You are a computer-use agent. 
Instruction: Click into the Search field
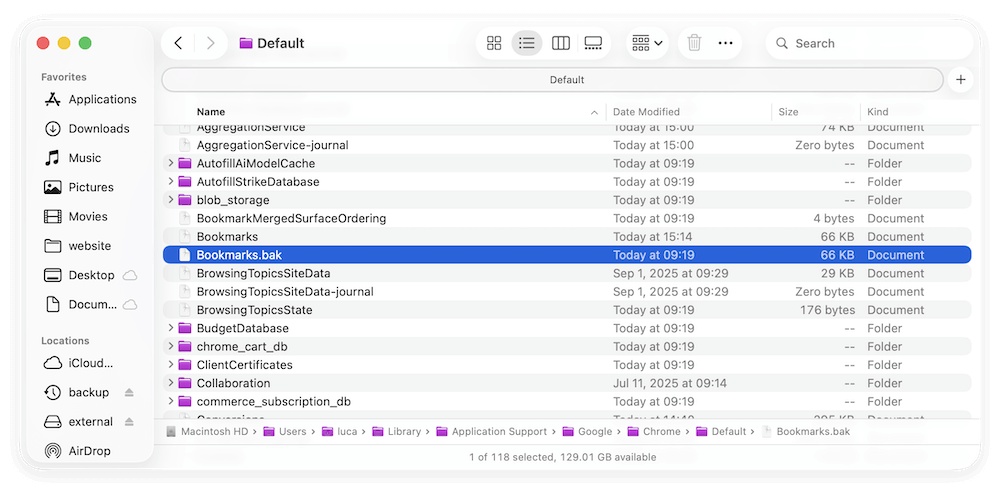click(x=869, y=43)
